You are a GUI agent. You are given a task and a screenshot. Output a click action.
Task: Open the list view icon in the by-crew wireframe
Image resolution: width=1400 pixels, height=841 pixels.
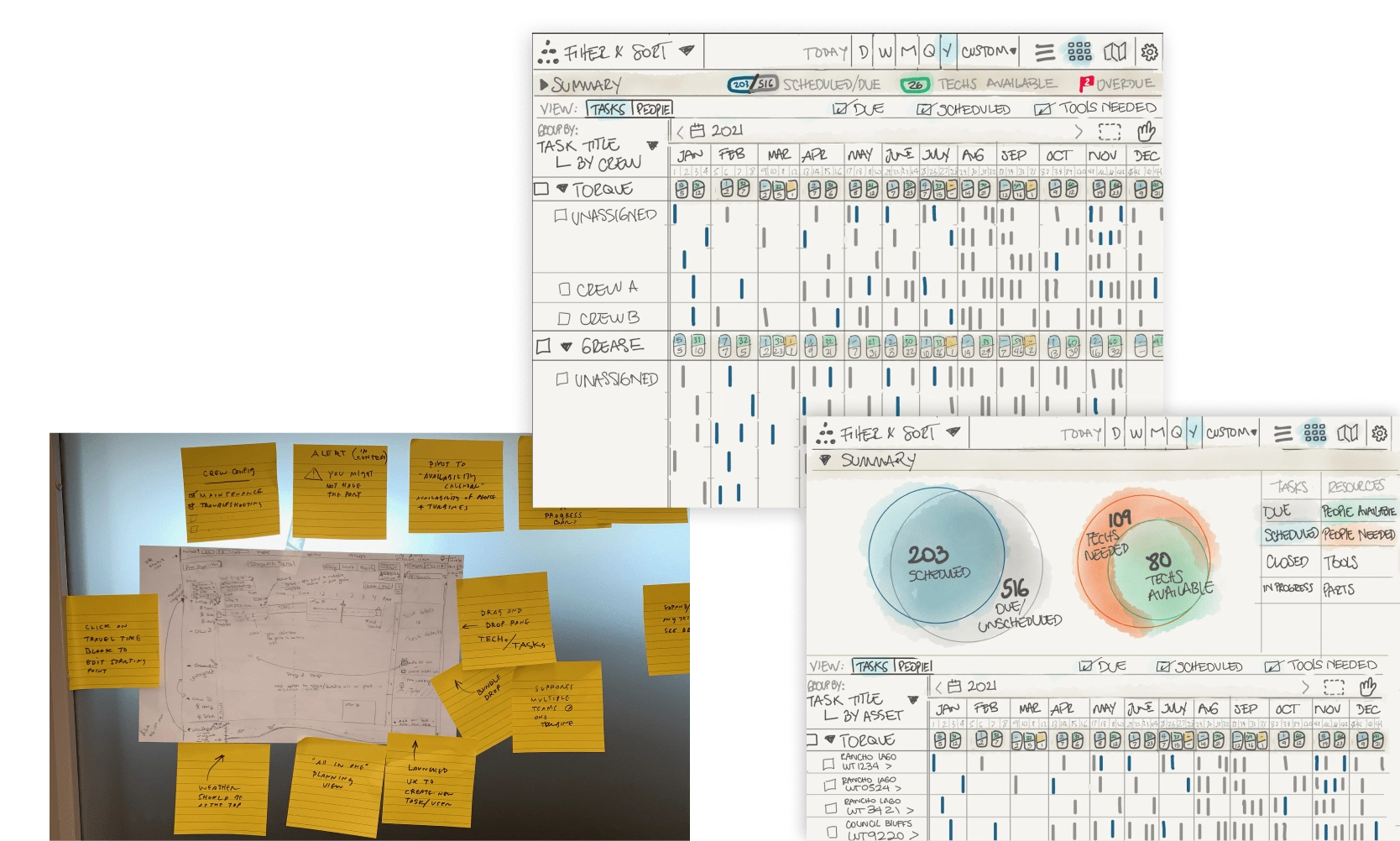[1045, 53]
